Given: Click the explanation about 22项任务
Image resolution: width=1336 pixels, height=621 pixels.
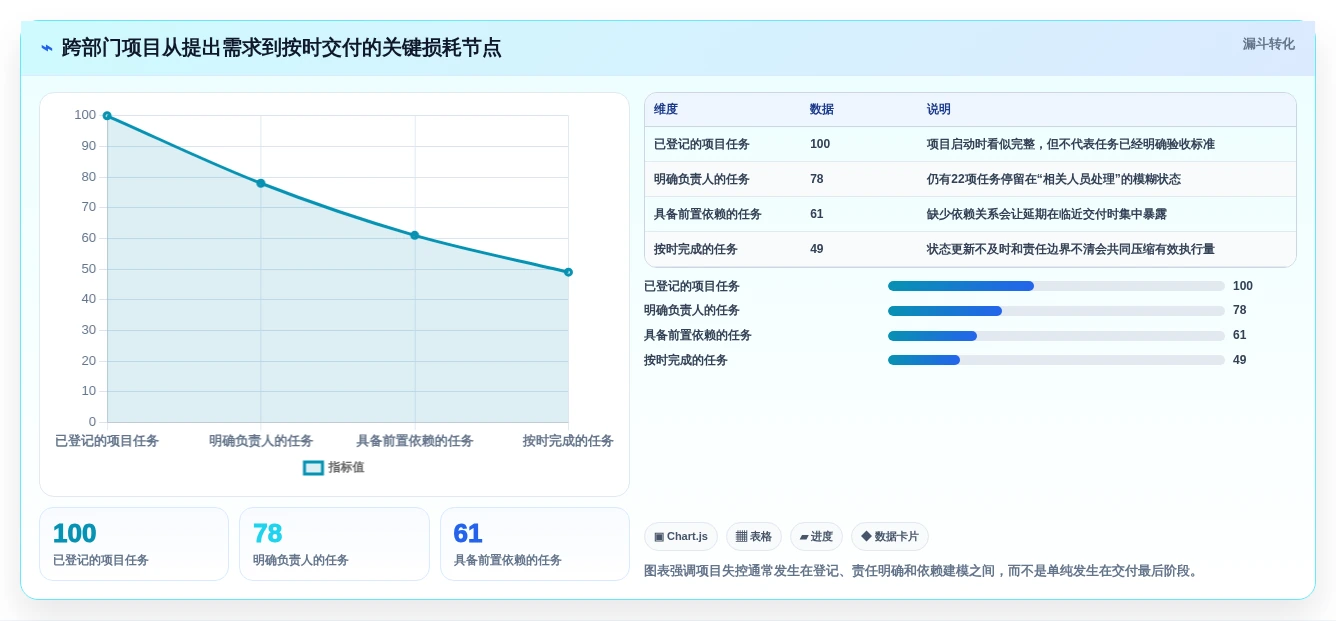Looking at the screenshot, I should (x=1054, y=179).
